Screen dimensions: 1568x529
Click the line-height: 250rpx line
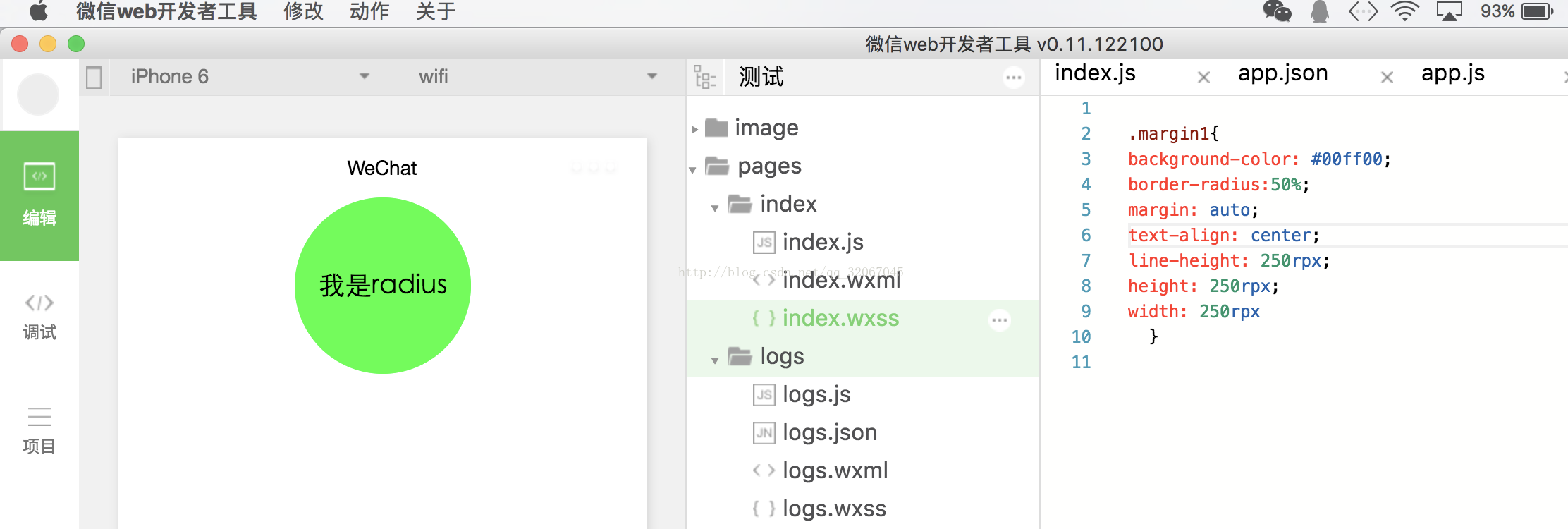tap(1228, 260)
